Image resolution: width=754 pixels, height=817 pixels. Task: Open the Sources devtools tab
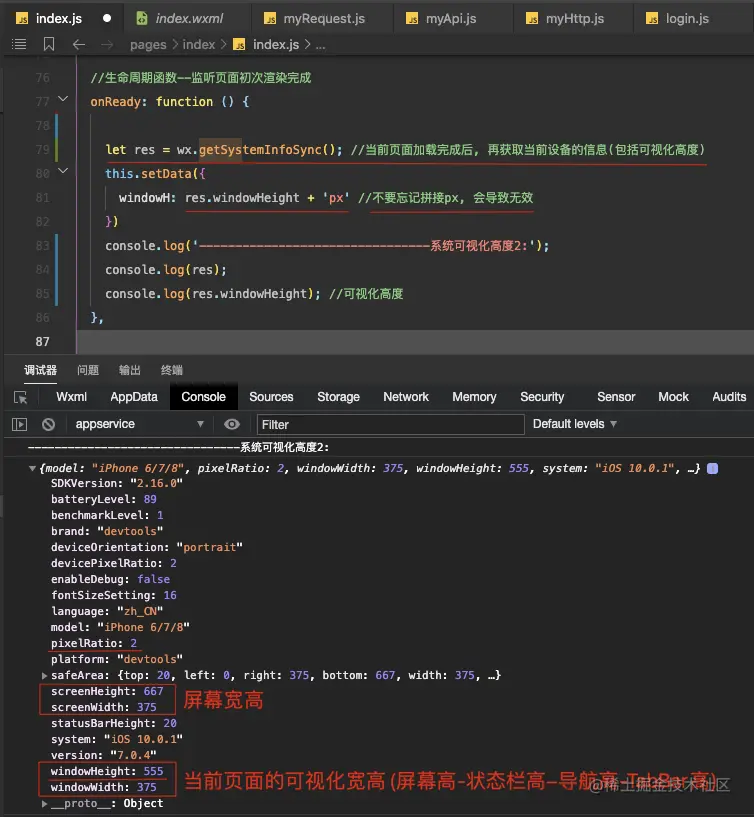[x=271, y=397]
